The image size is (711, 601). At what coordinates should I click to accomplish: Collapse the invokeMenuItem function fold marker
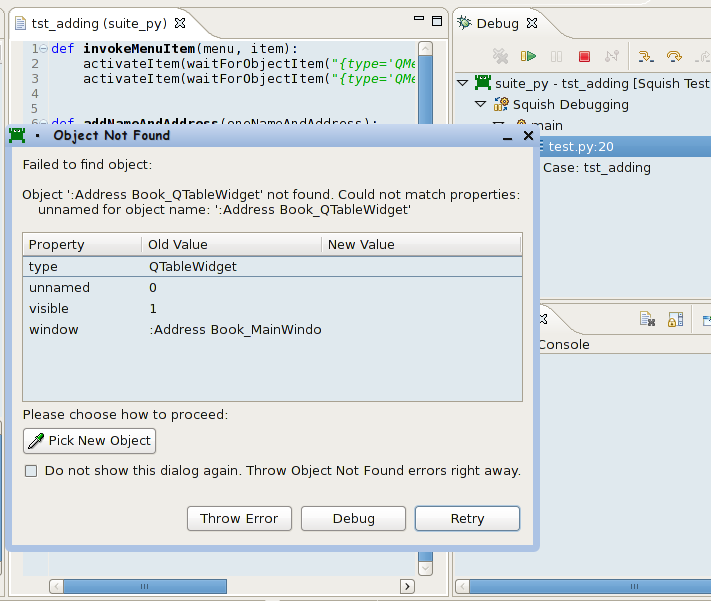click(43, 49)
